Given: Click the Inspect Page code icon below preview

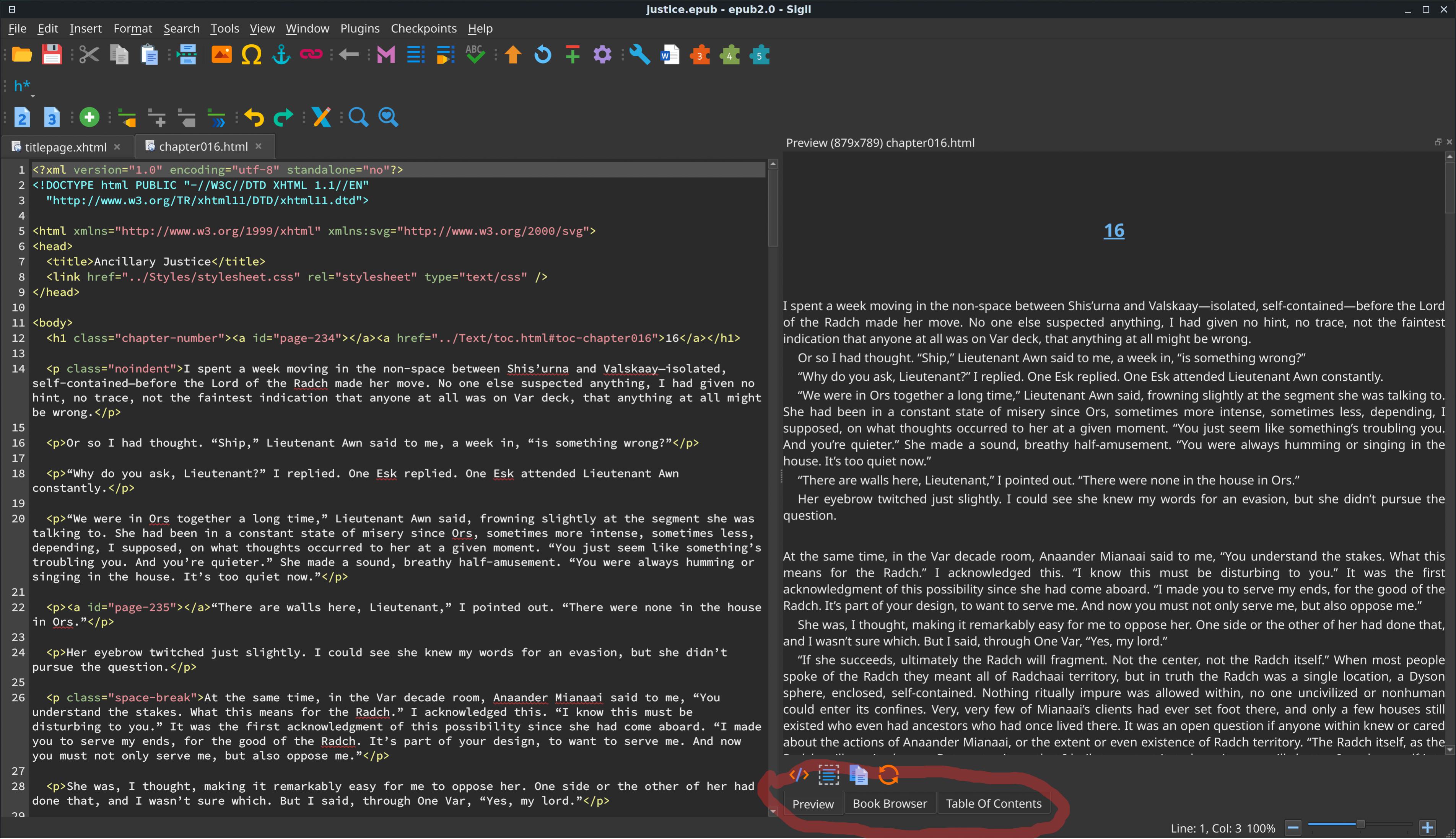Looking at the screenshot, I should point(799,775).
